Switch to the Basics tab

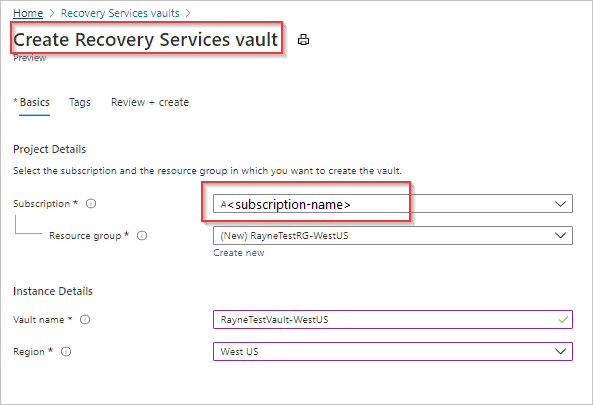tap(34, 102)
